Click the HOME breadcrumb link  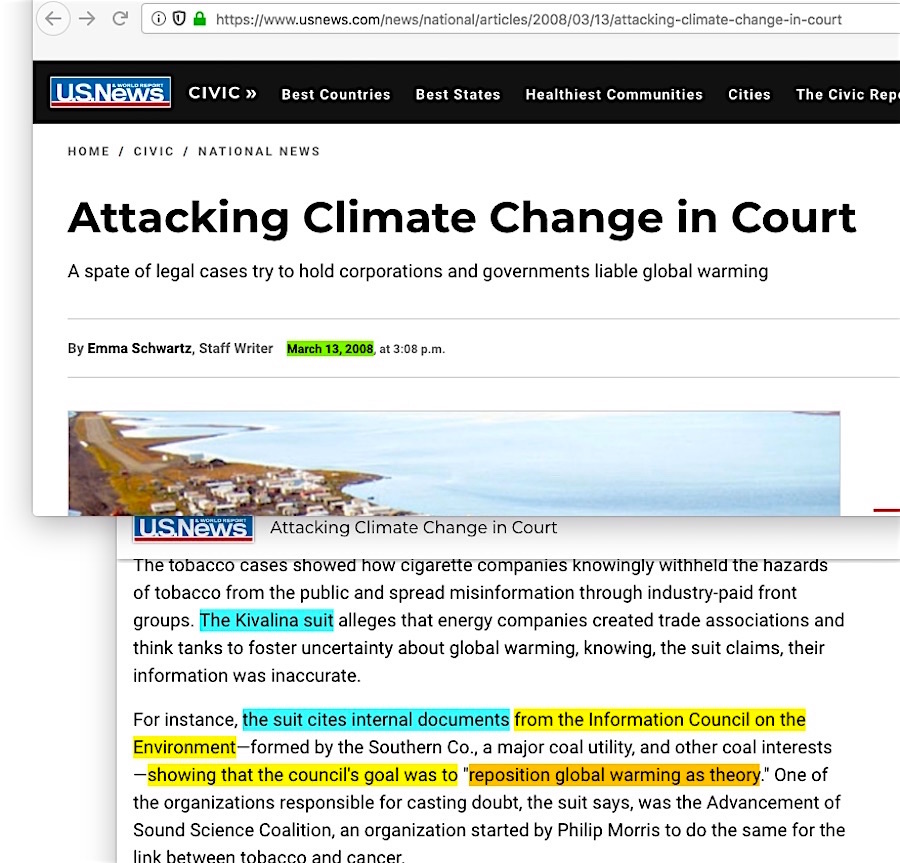click(x=88, y=151)
